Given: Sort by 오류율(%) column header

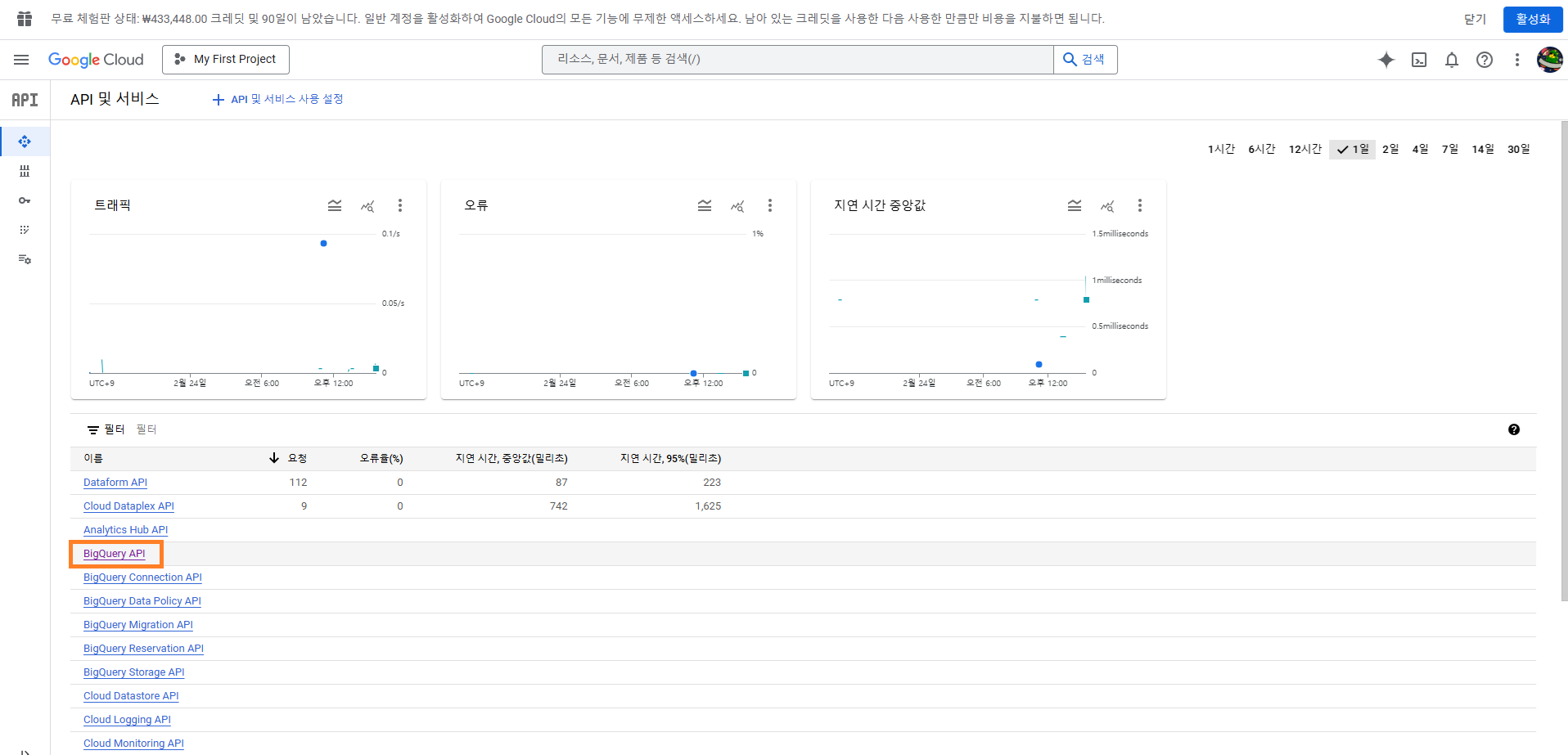Looking at the screenshot, I should 381,458.
